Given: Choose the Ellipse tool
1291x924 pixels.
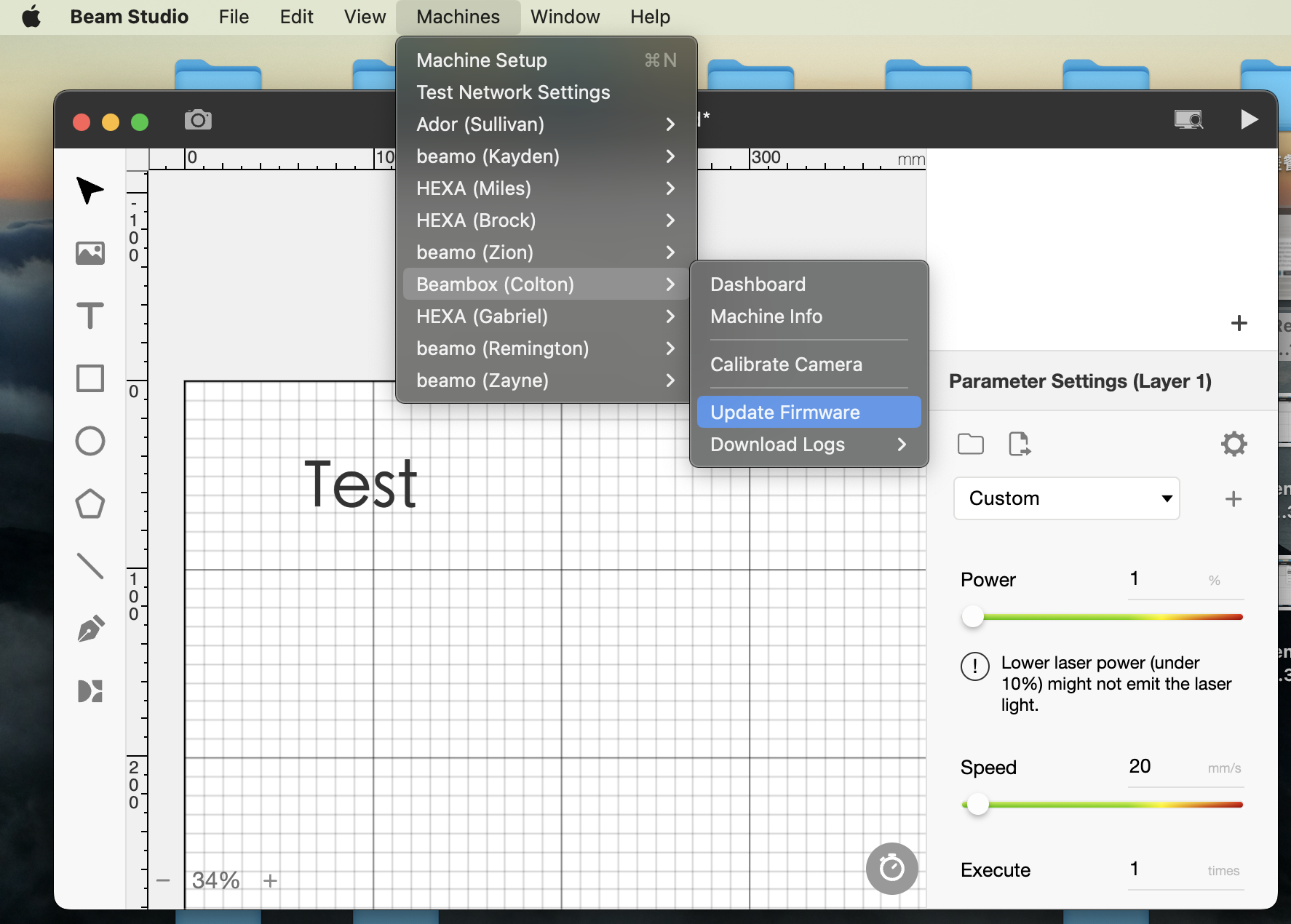Looking at the screenshot, I should pos(90,441).
